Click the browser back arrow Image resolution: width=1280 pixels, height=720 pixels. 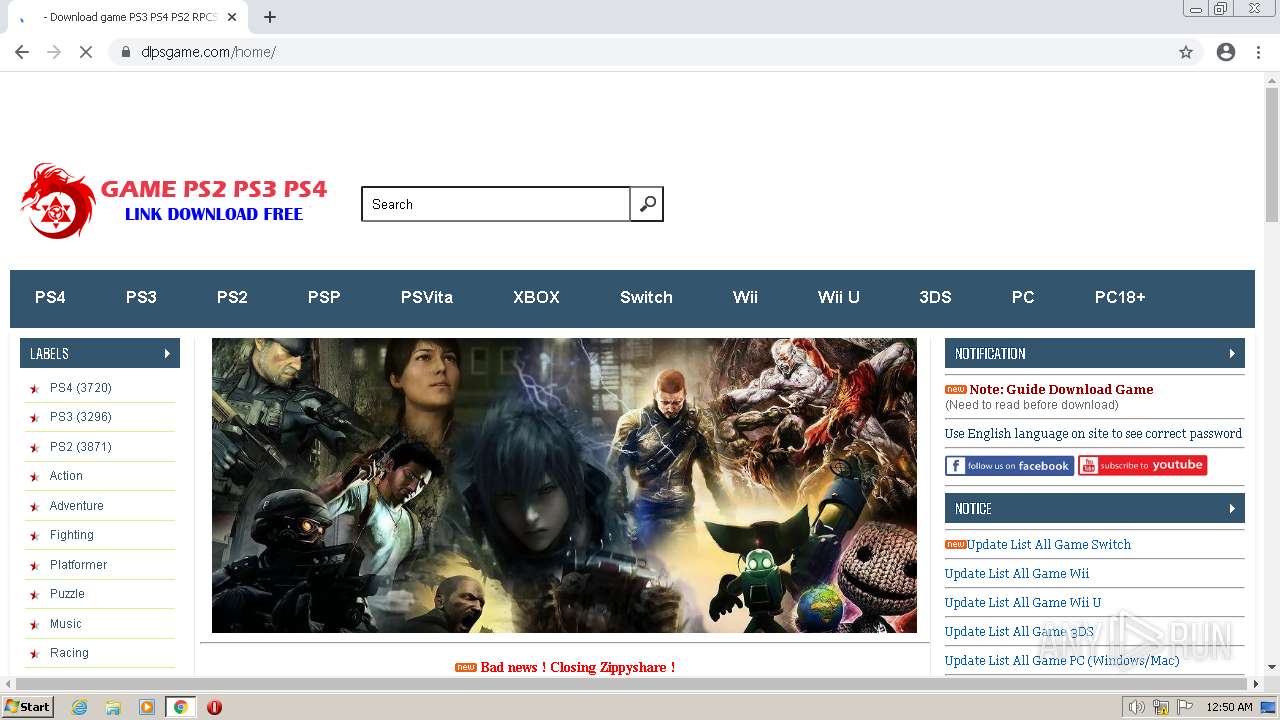(22, 52)
